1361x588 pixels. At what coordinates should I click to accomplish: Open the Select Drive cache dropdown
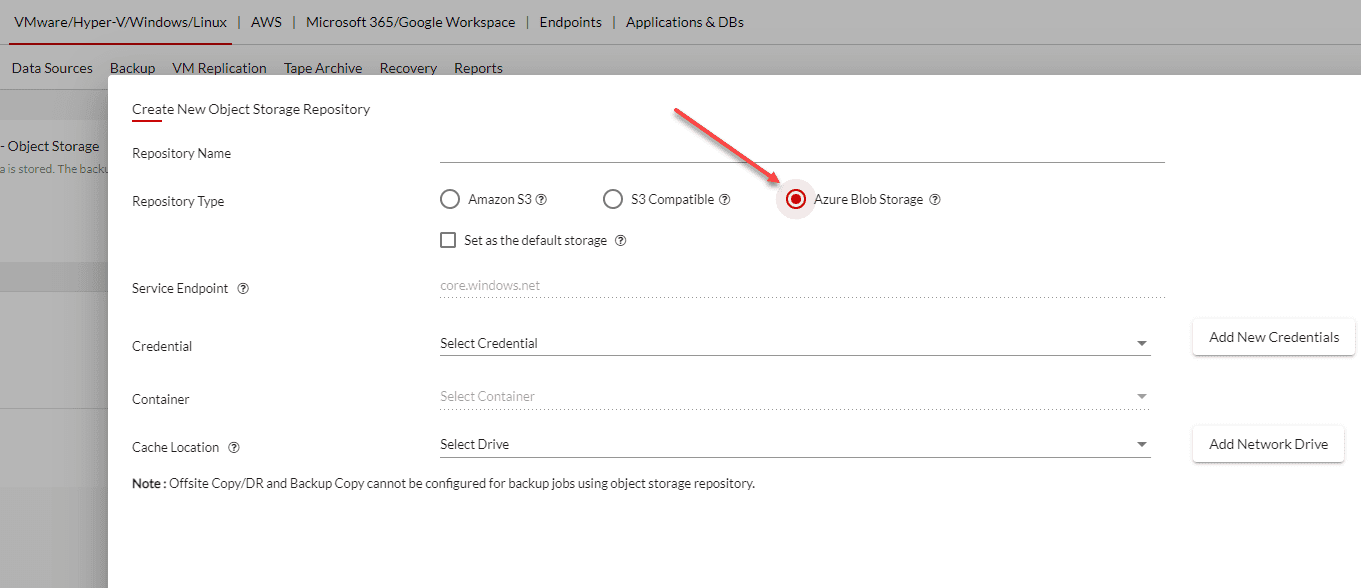(x=795, y=444)
